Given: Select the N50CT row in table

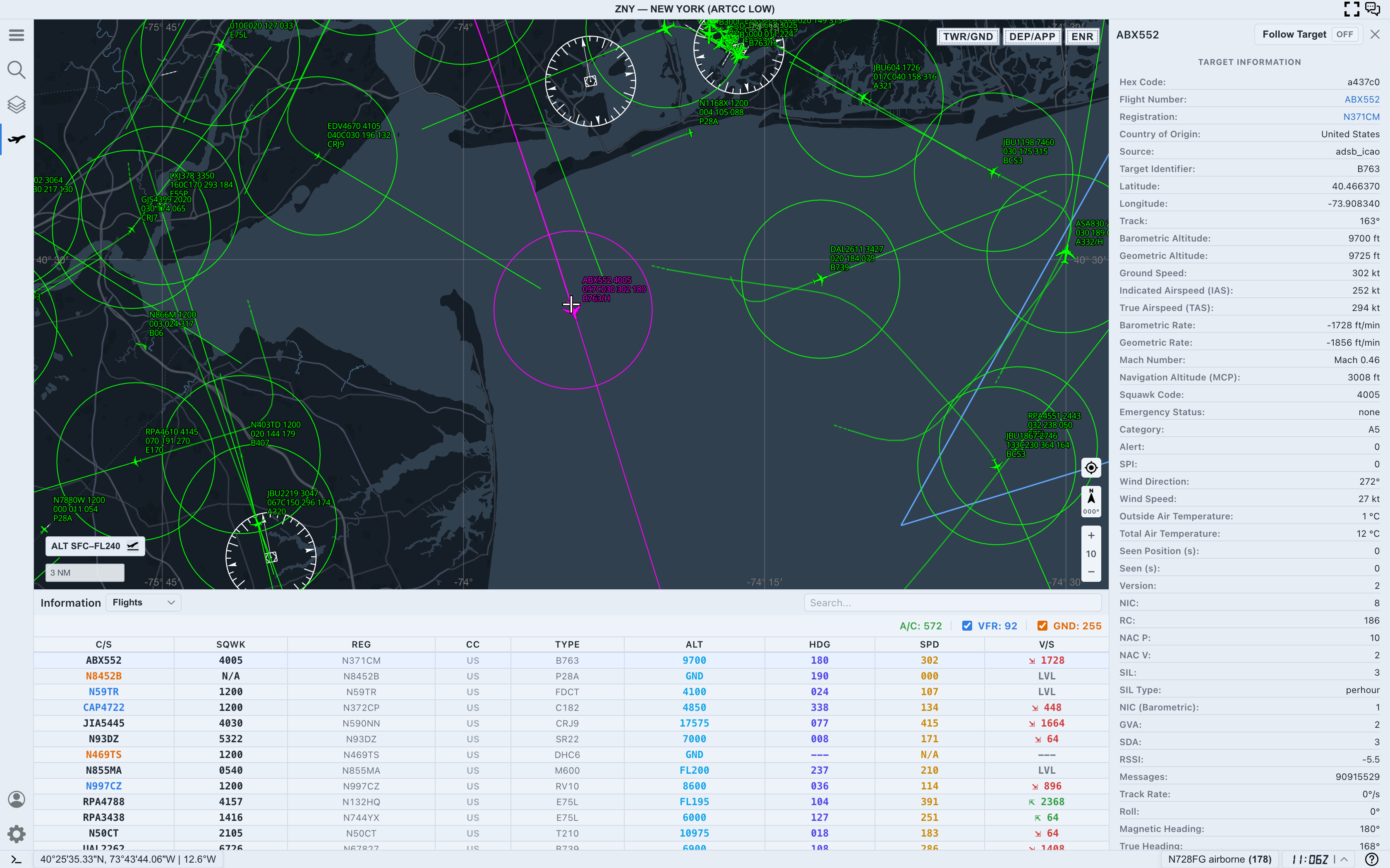Looking at the screenshot, I should (571, 833).
